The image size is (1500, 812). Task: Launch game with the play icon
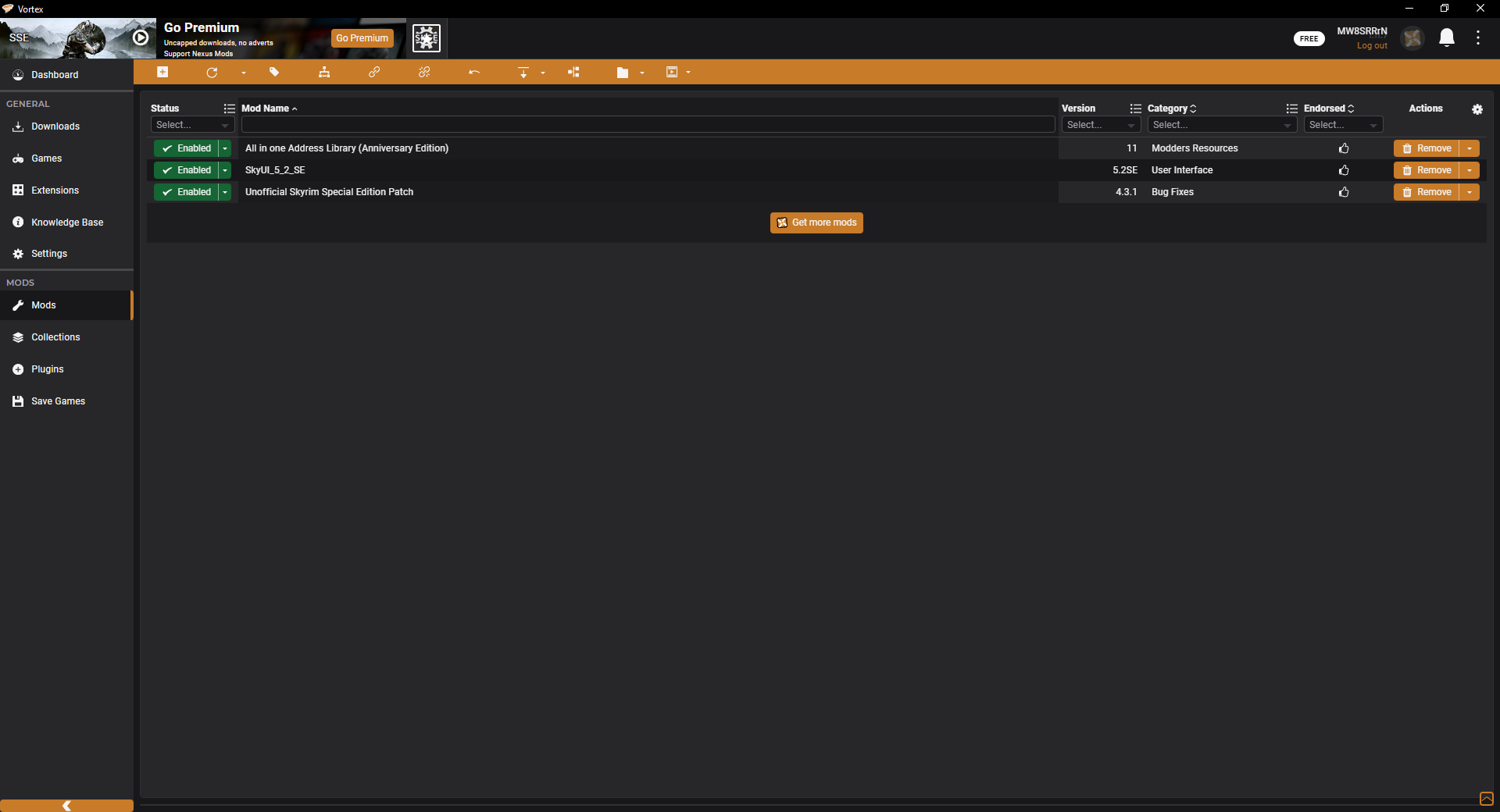[141, 37]
